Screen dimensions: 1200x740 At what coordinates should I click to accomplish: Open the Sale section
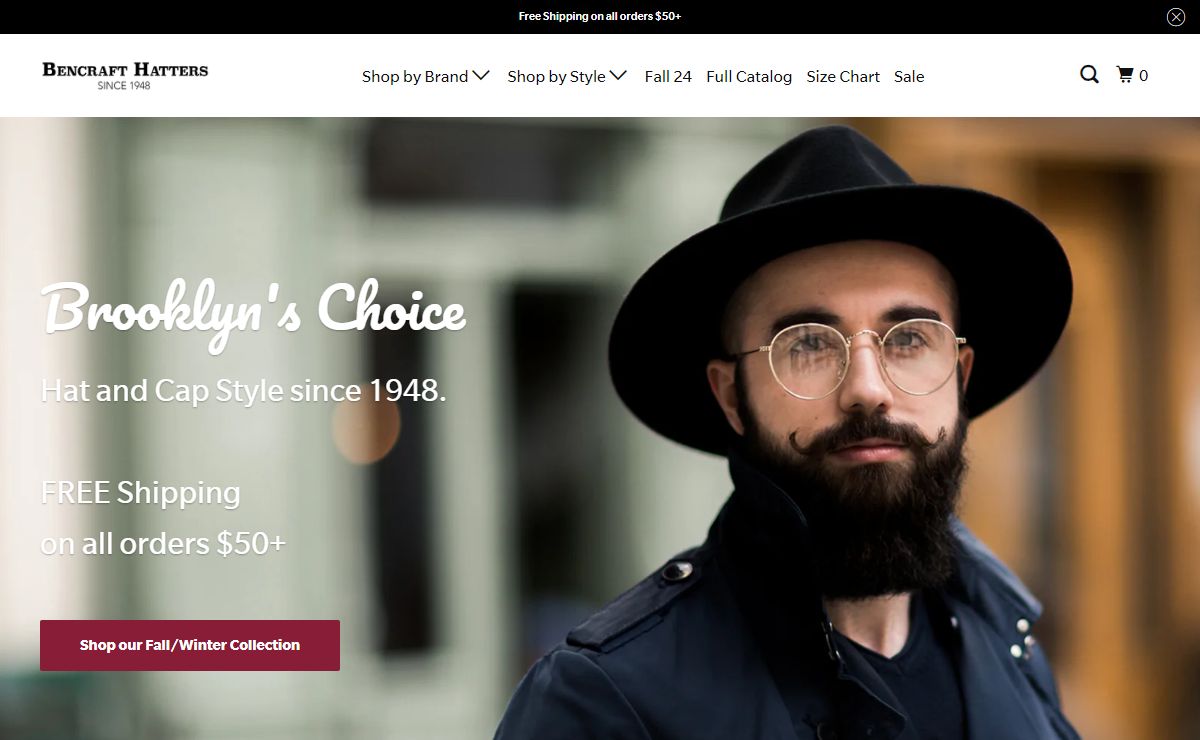click(x=909, y=76)
